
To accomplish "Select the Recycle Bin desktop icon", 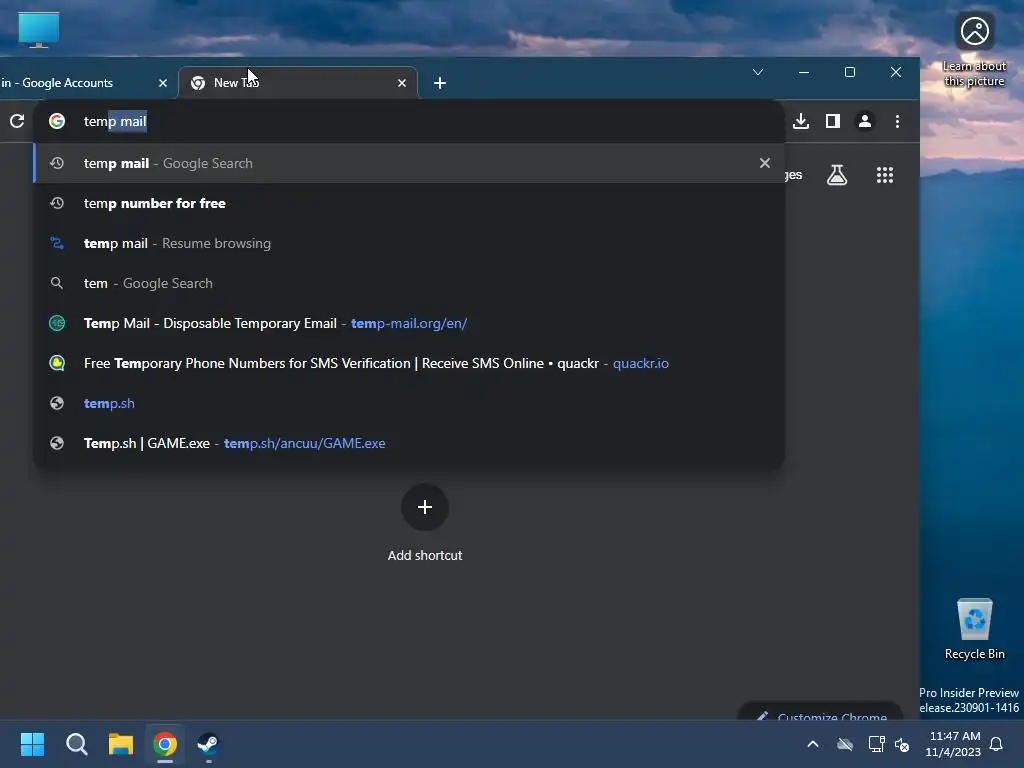I will tap(974, 630).
